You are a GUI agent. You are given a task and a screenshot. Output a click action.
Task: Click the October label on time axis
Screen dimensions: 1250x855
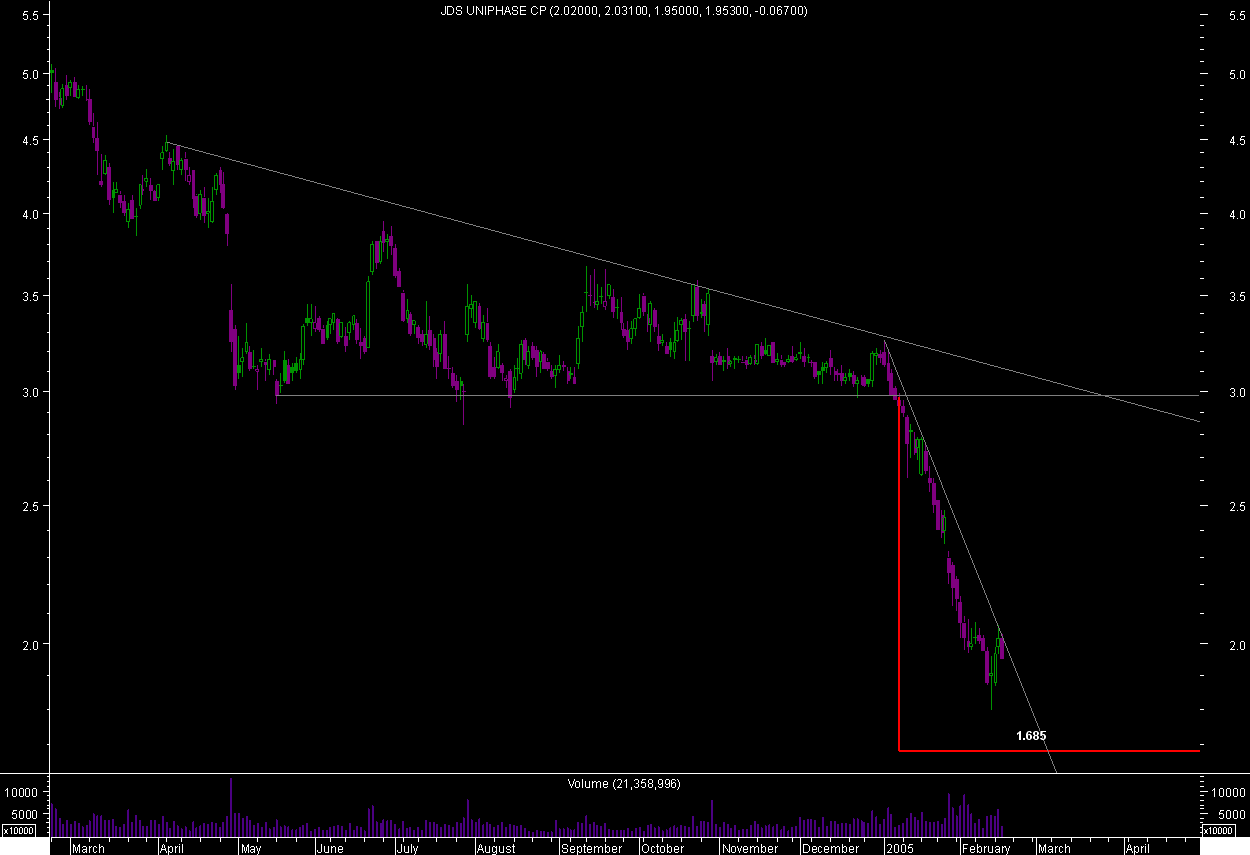coord(663,848)
